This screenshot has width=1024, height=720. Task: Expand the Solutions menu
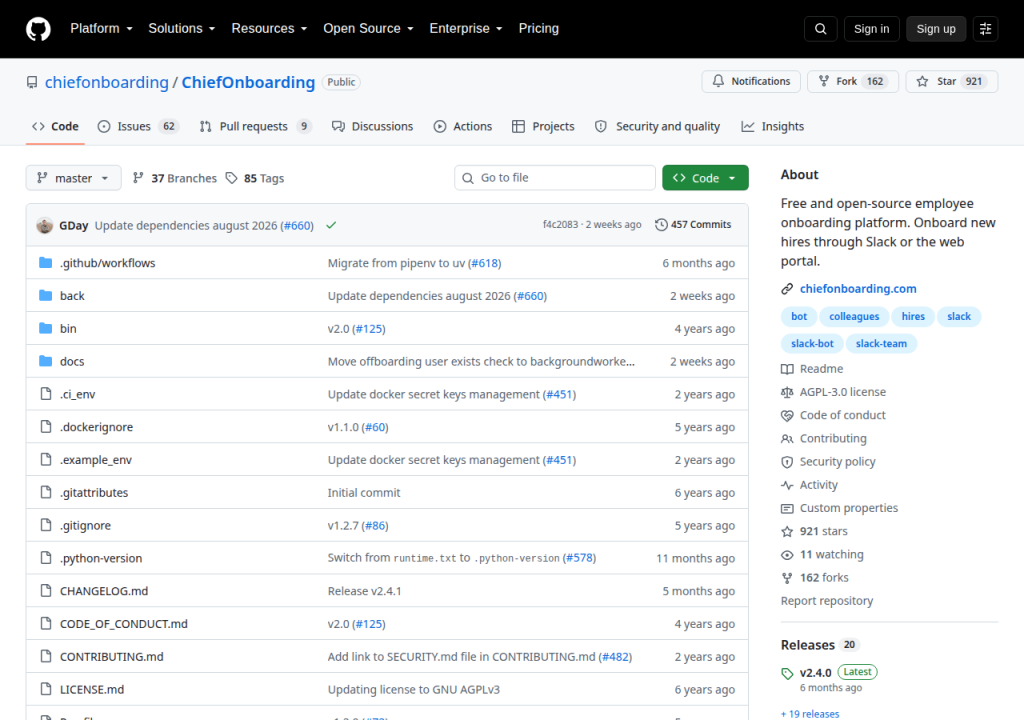[182, 29]
